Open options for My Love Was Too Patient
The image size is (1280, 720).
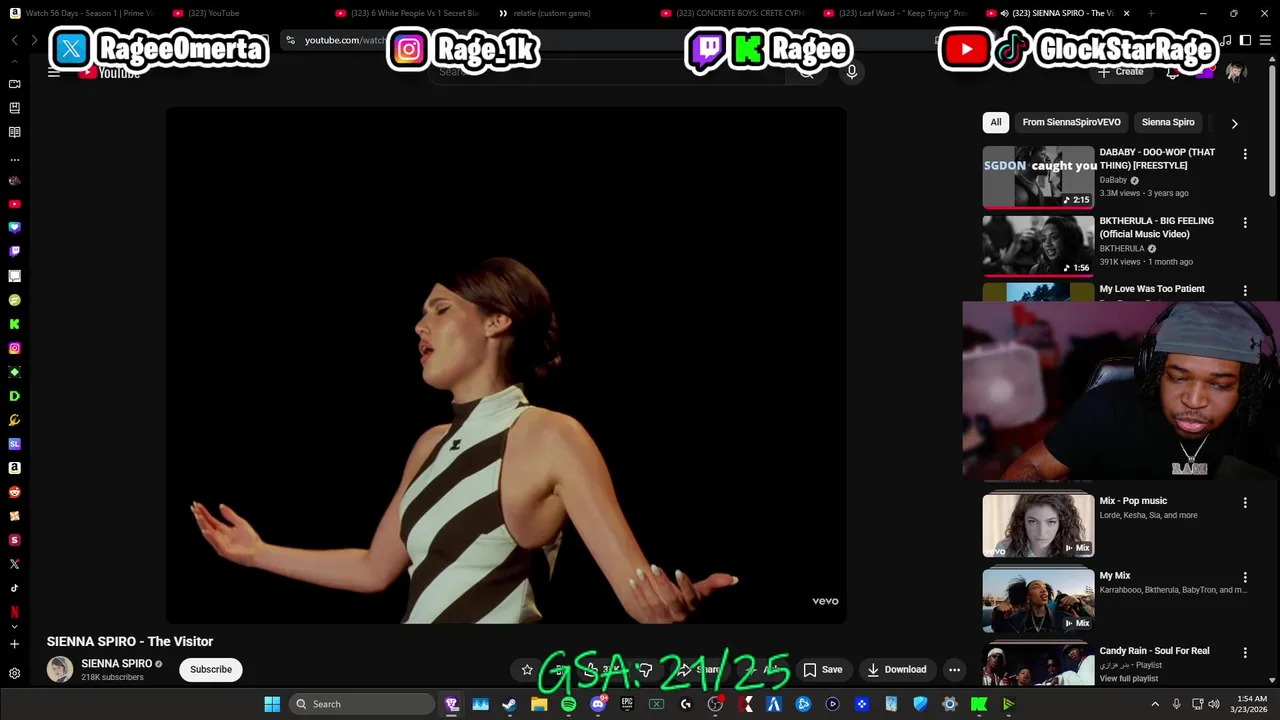click(x=1245, y=290)
